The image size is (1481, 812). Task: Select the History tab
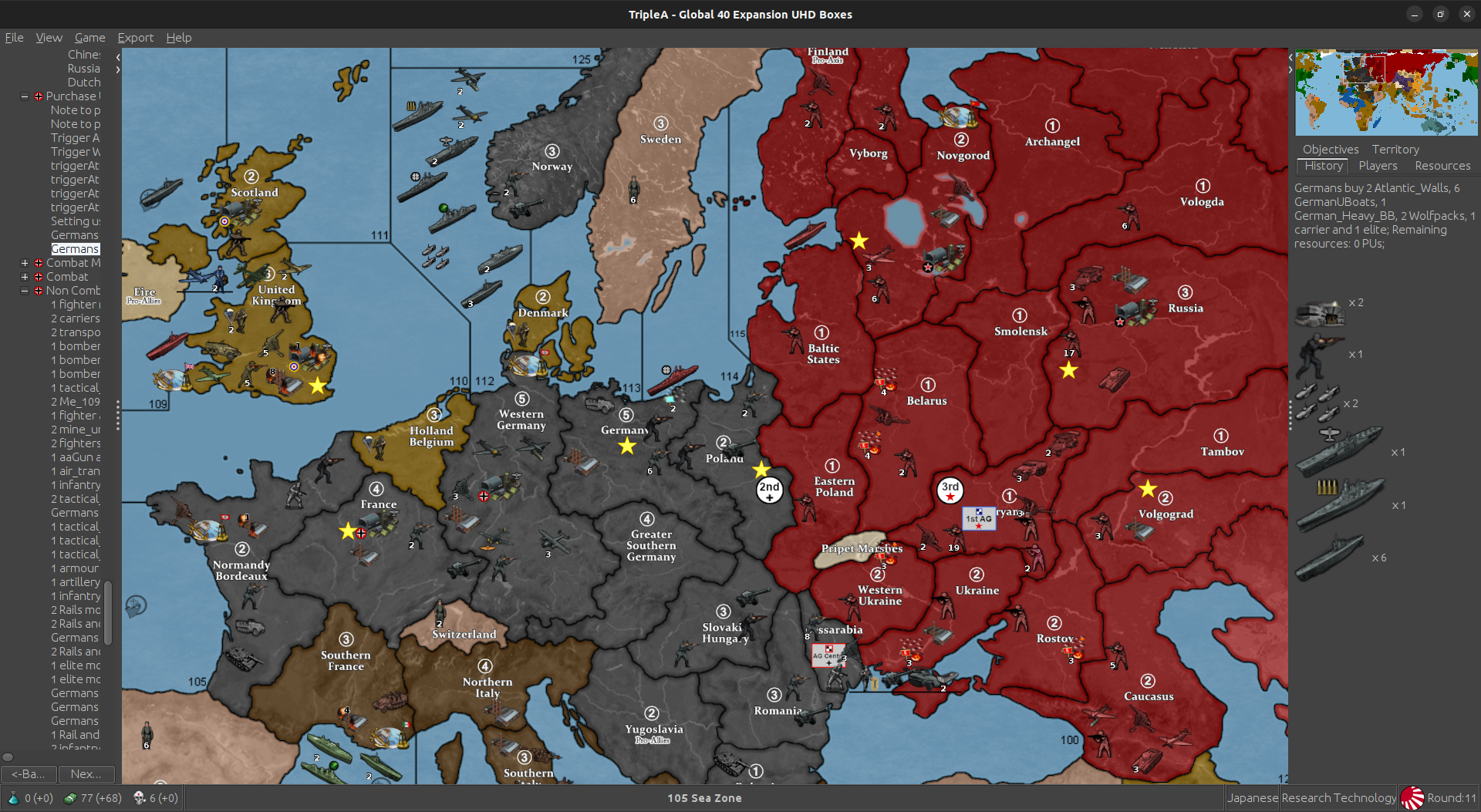point(1324,166)
